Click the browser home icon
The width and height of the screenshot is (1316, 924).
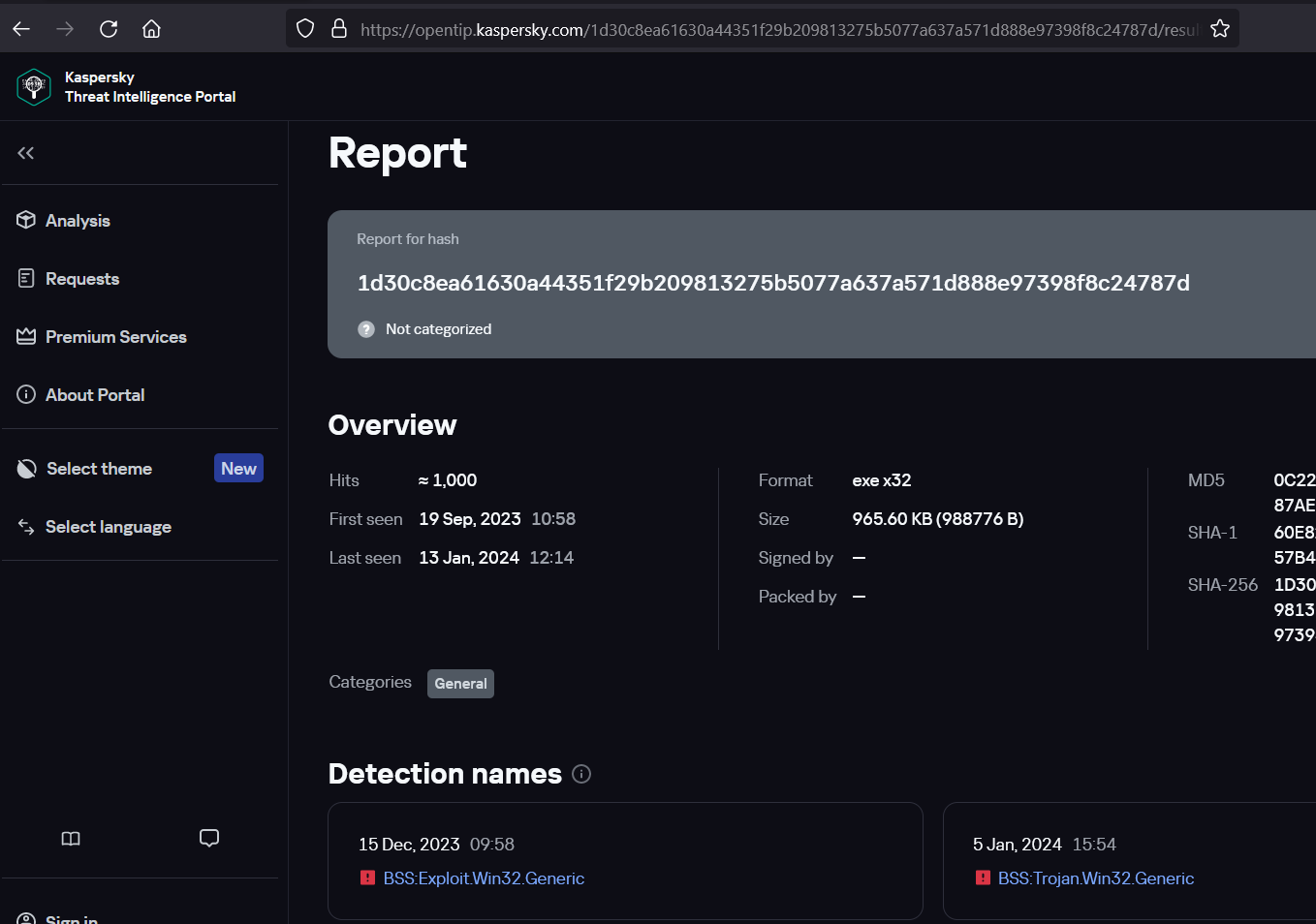pos(151,29)
